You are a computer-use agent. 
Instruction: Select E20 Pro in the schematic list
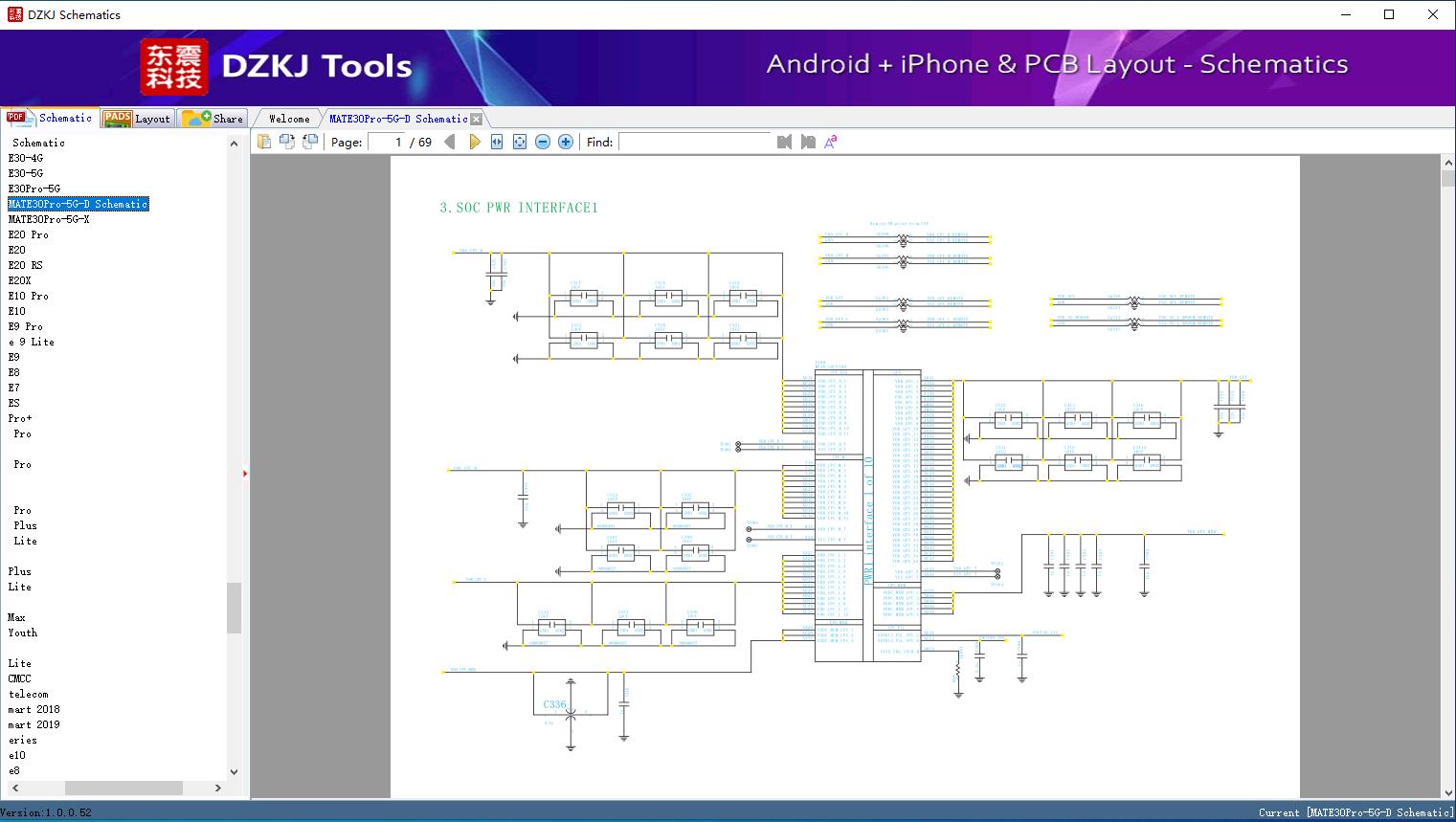29,234
